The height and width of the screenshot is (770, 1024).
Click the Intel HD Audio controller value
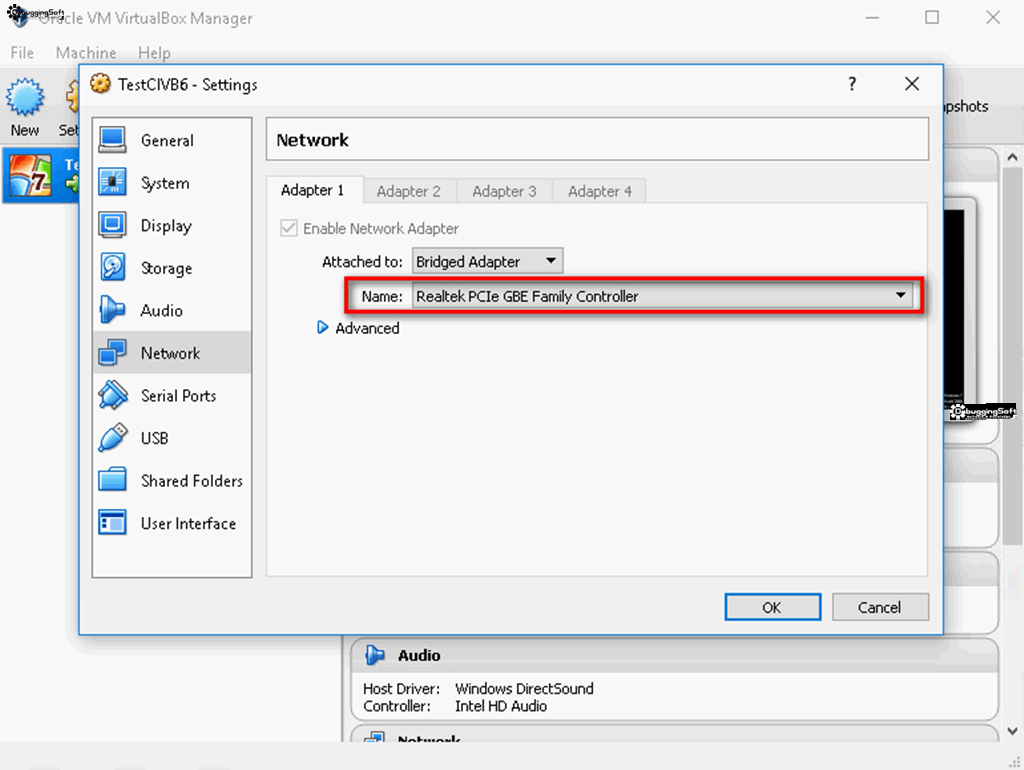501,706
